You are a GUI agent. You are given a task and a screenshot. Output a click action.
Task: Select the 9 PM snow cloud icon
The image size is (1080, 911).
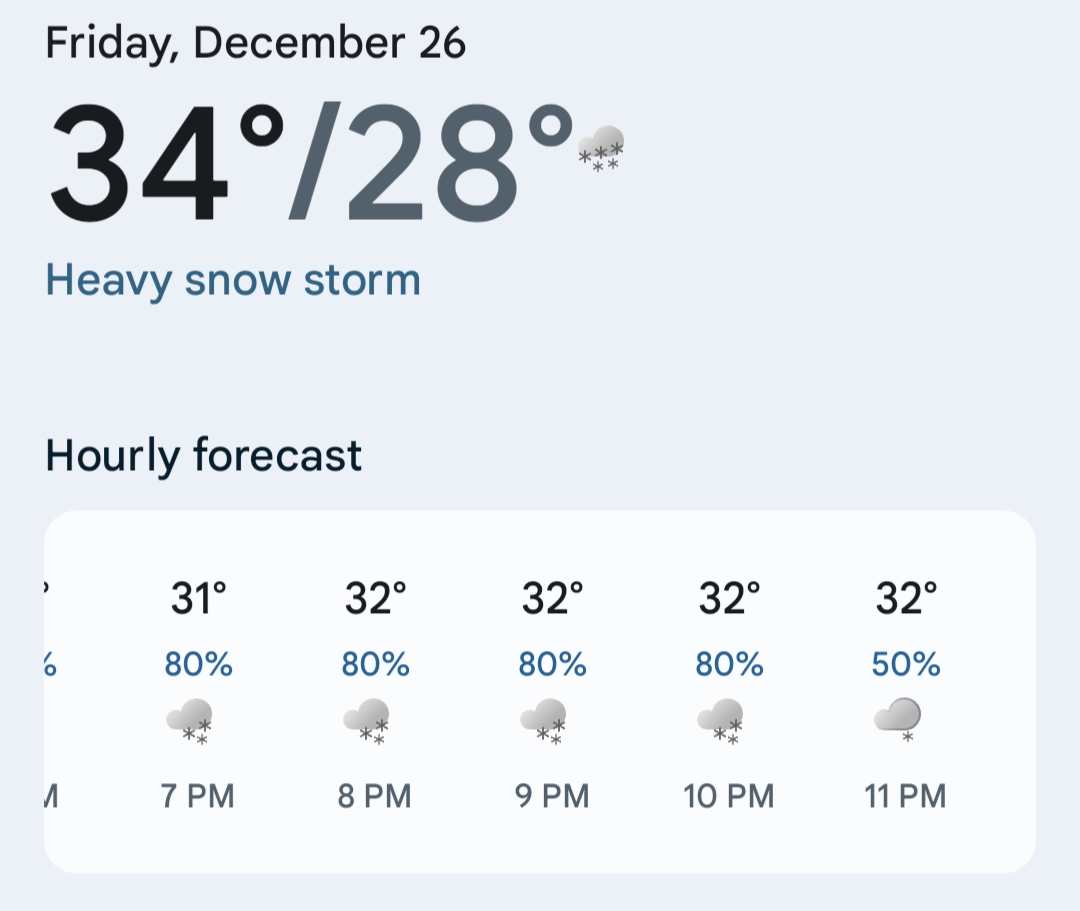pos(543,721)
